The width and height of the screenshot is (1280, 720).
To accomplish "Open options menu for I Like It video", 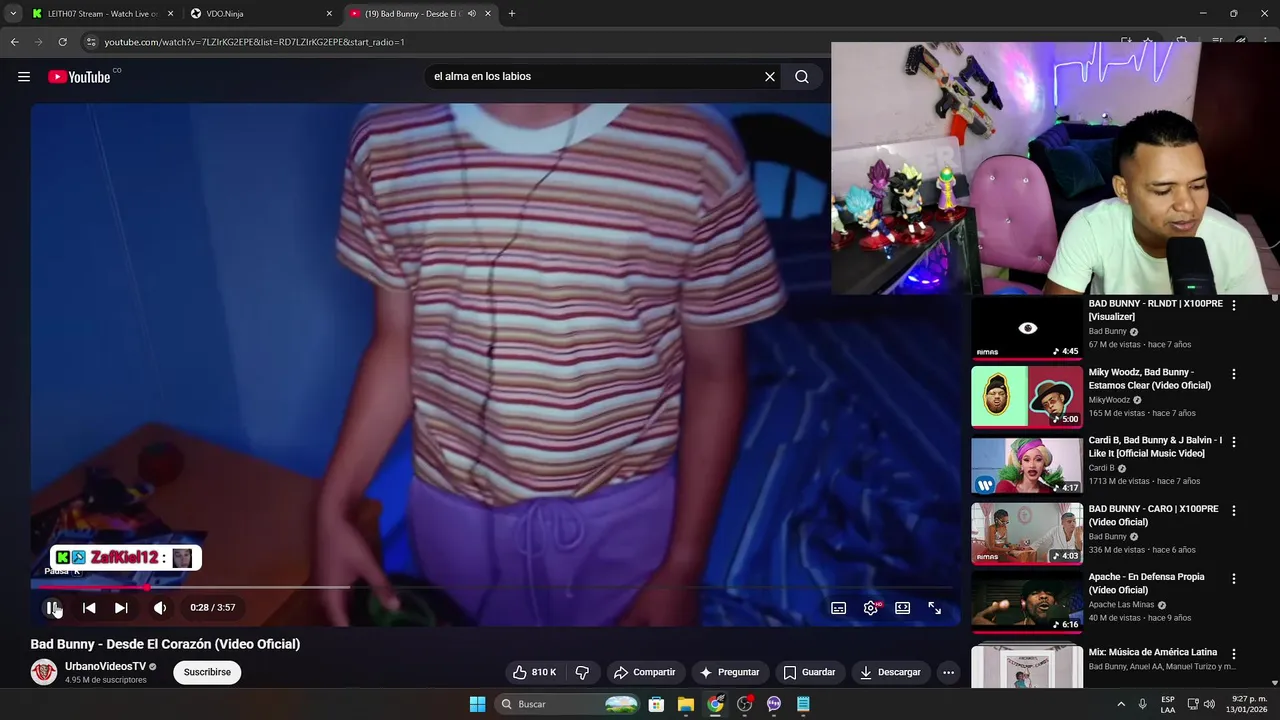I will [1234, 442].
